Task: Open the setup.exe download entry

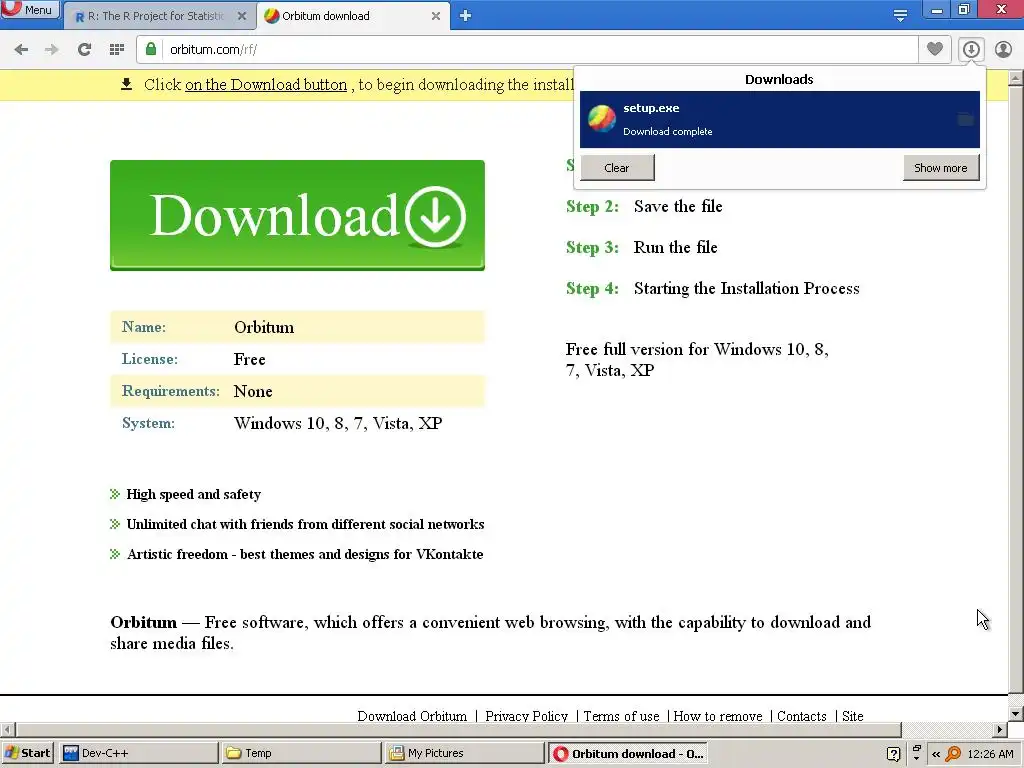Action: click(780, 120)
